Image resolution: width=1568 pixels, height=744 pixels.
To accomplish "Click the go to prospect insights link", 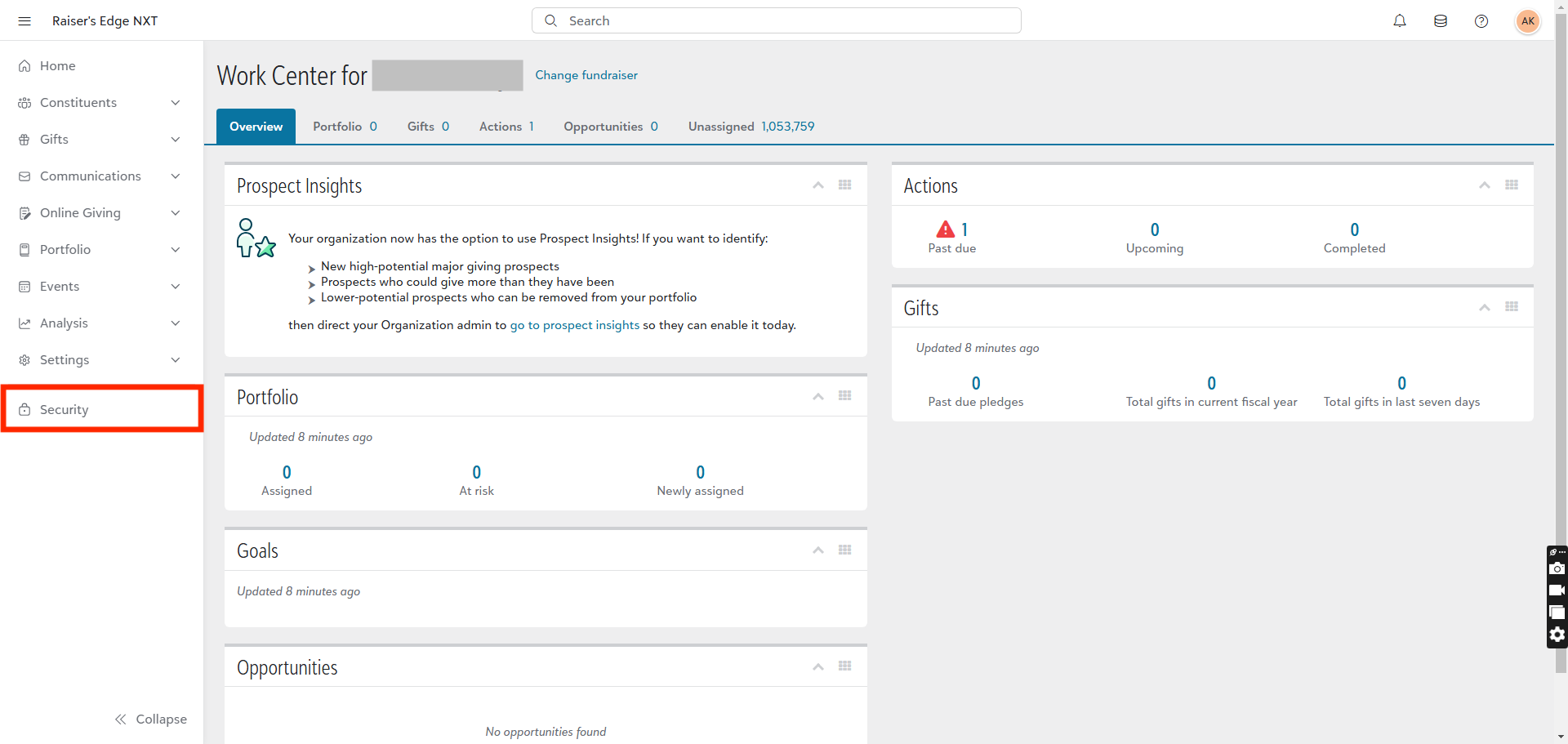I will pos(575,324).
